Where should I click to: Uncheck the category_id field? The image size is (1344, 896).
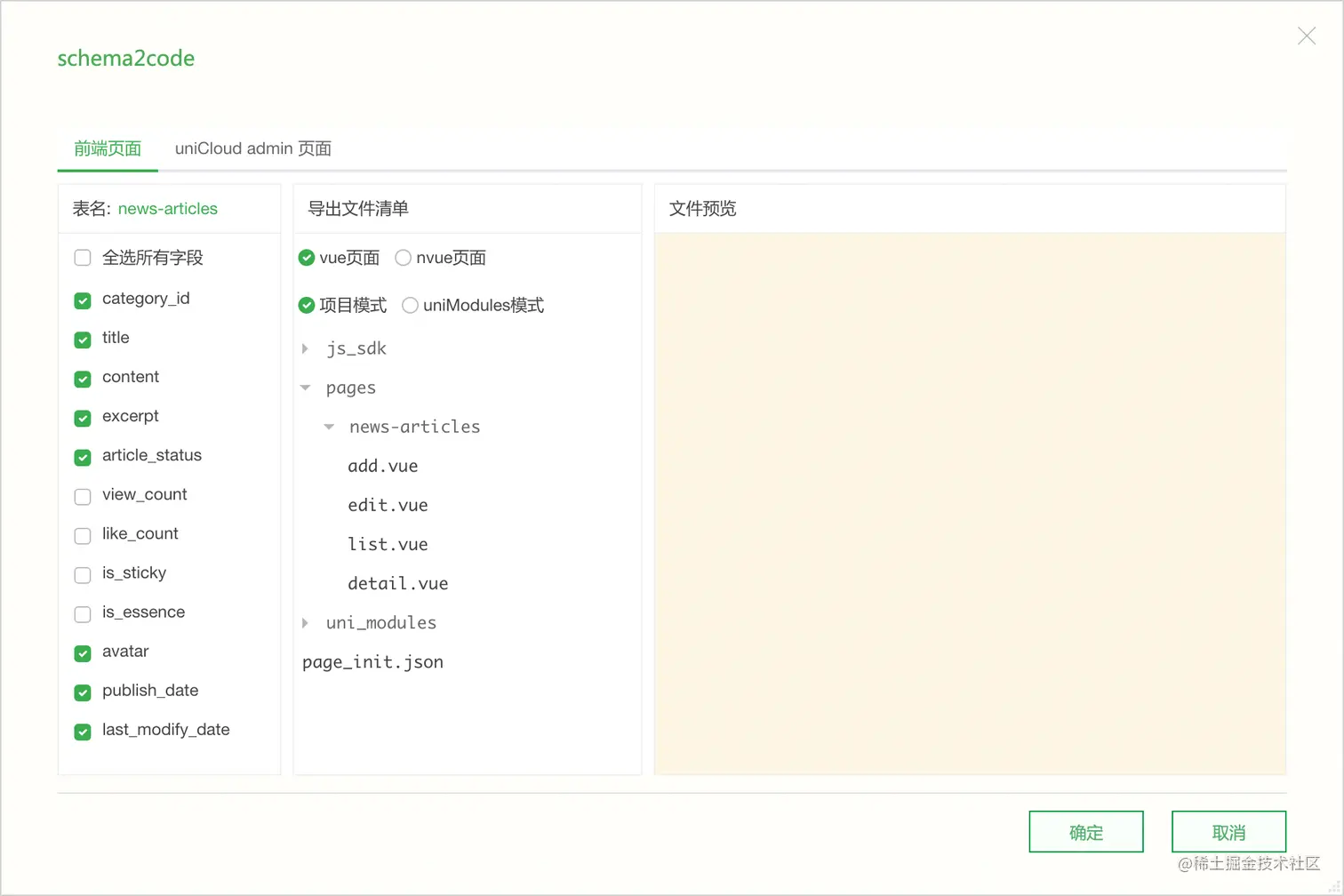[82, 300]
